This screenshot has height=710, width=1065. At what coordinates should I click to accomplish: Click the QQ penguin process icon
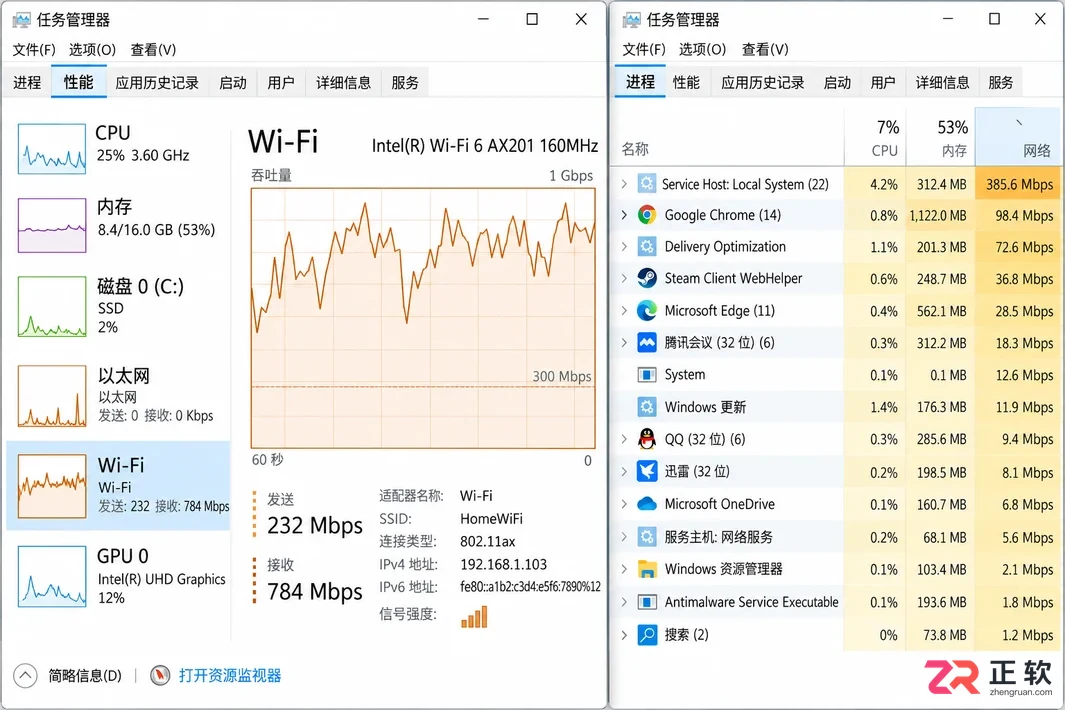click(x=647, y=439)
